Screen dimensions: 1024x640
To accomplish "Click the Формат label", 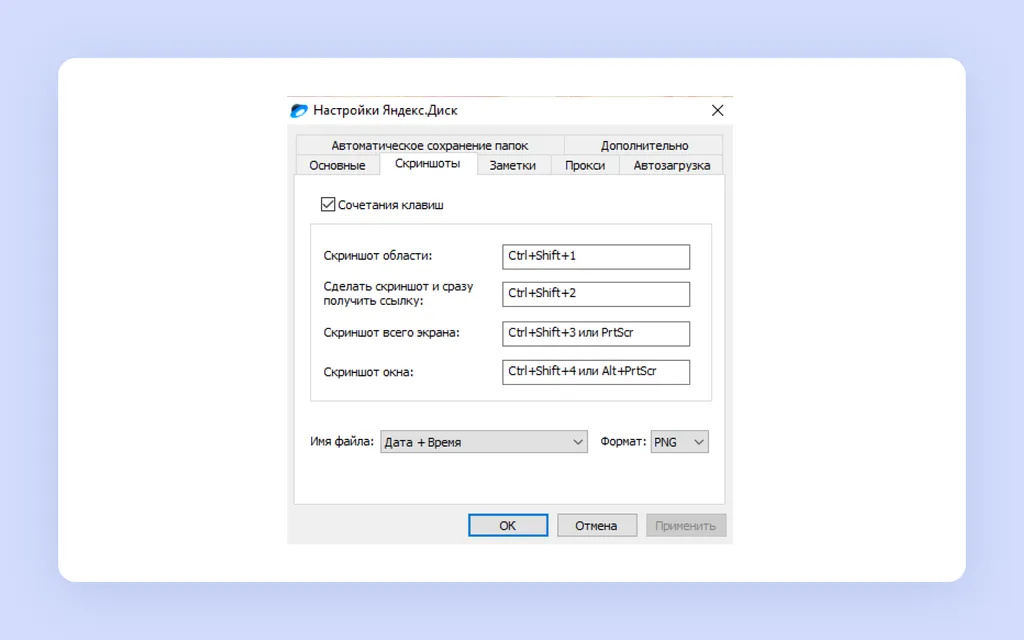I will point(623,441).
